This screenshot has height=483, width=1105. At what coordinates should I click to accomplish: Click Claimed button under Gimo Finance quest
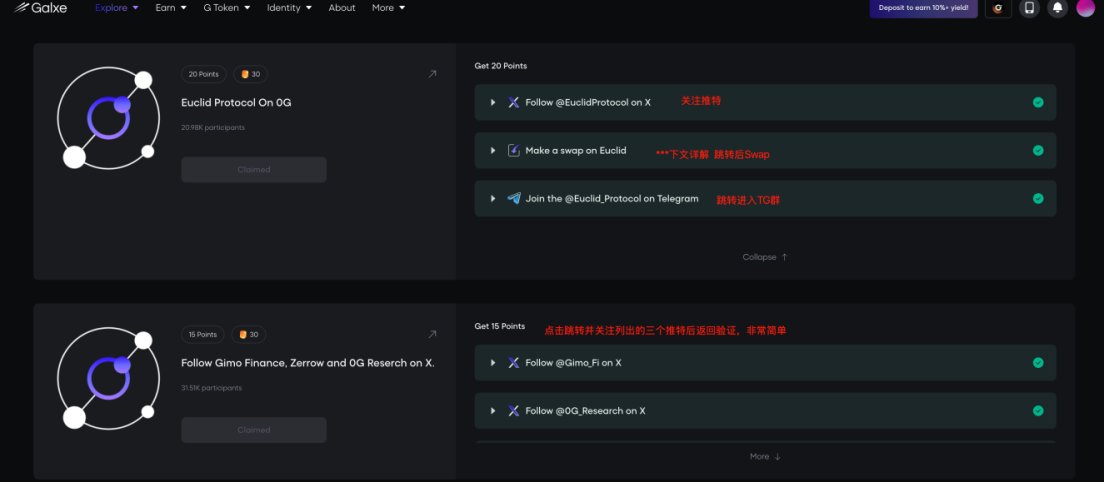coord(254,430)
